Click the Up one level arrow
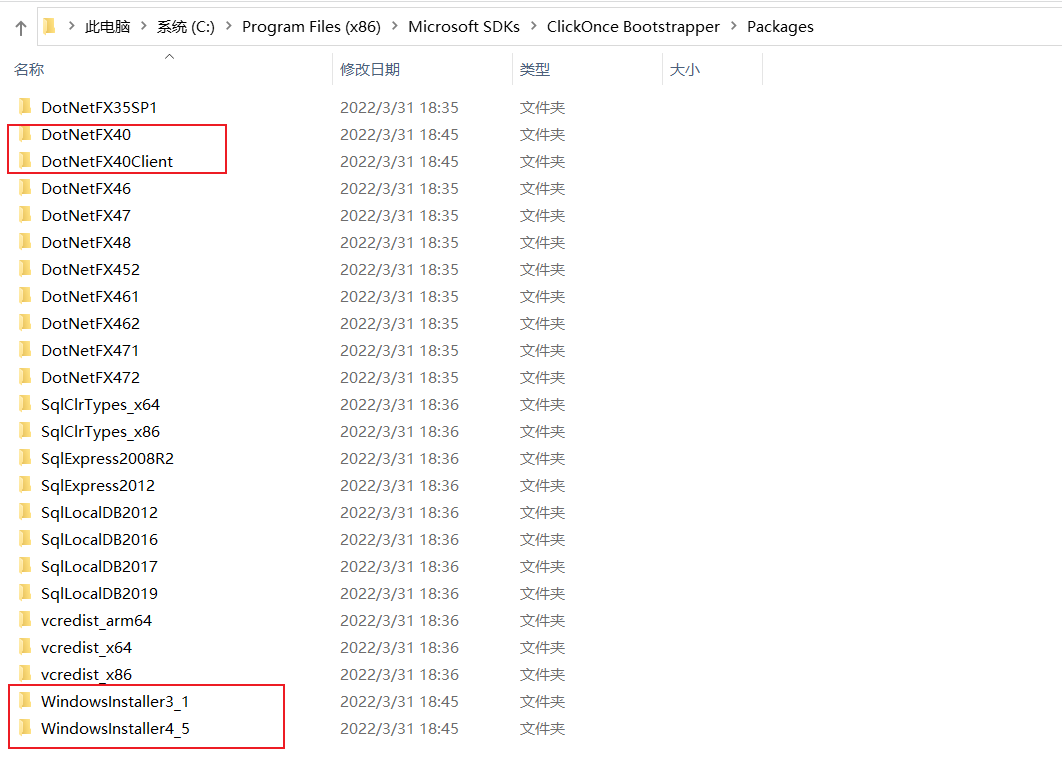Image resolution: width=1062 pixels, height=766 pixels. coord(21,28)
